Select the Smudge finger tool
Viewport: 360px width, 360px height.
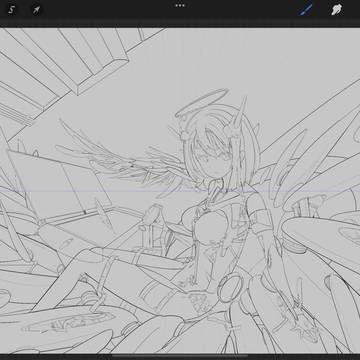(337, 10)
